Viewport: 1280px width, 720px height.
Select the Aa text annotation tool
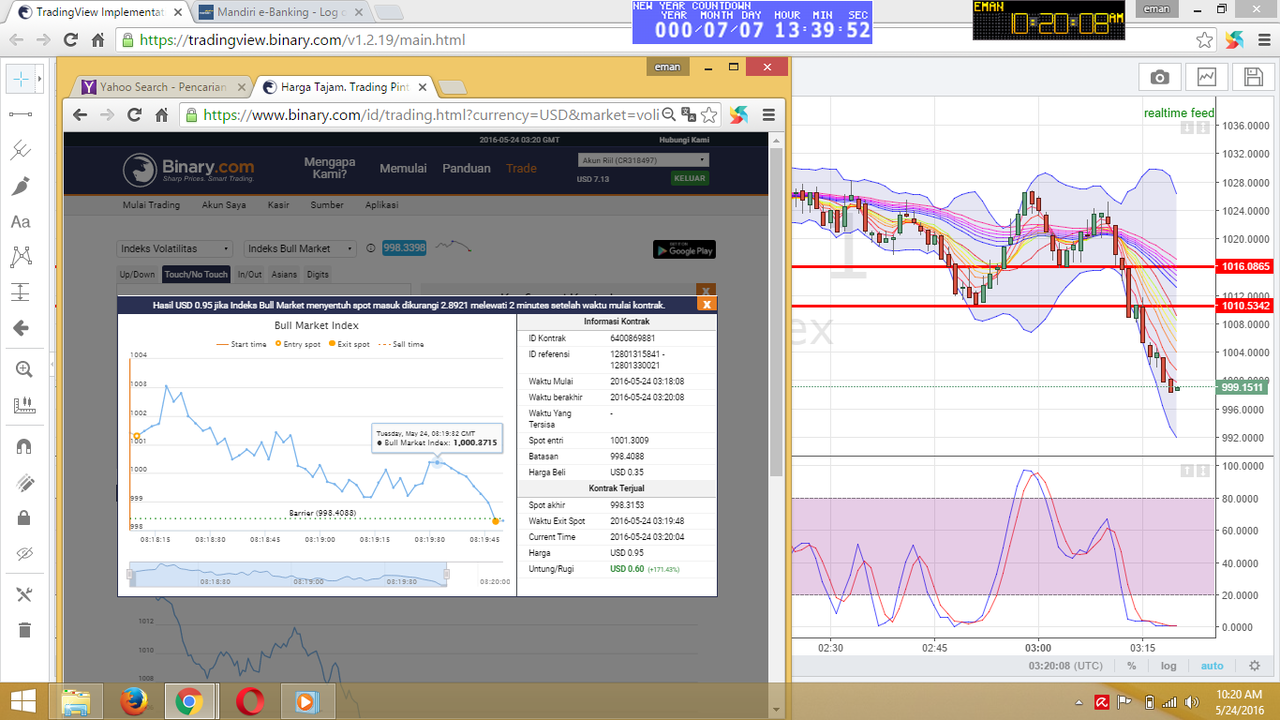click(21, 222)
